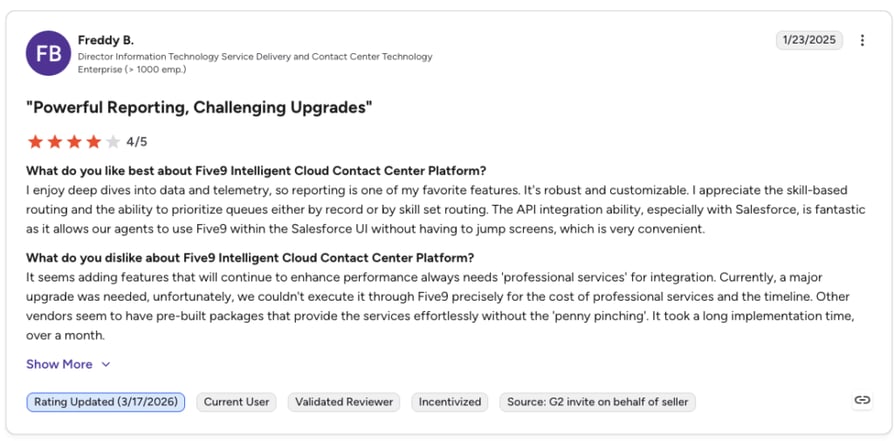Open the three-dot options menu
This screenshot has width=894, height=441.
point(862,40)
